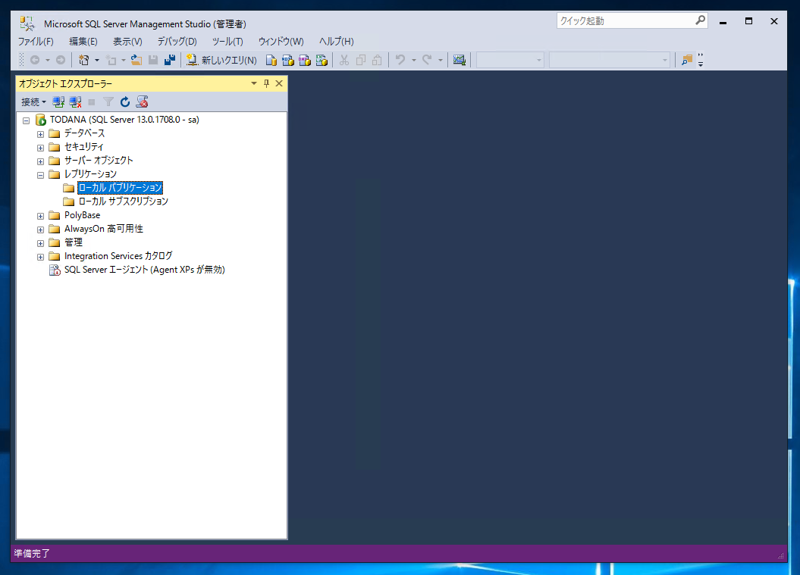Click the Redo arrow icon
Viewport: 800px width, 575px height.
pos(427,60)
